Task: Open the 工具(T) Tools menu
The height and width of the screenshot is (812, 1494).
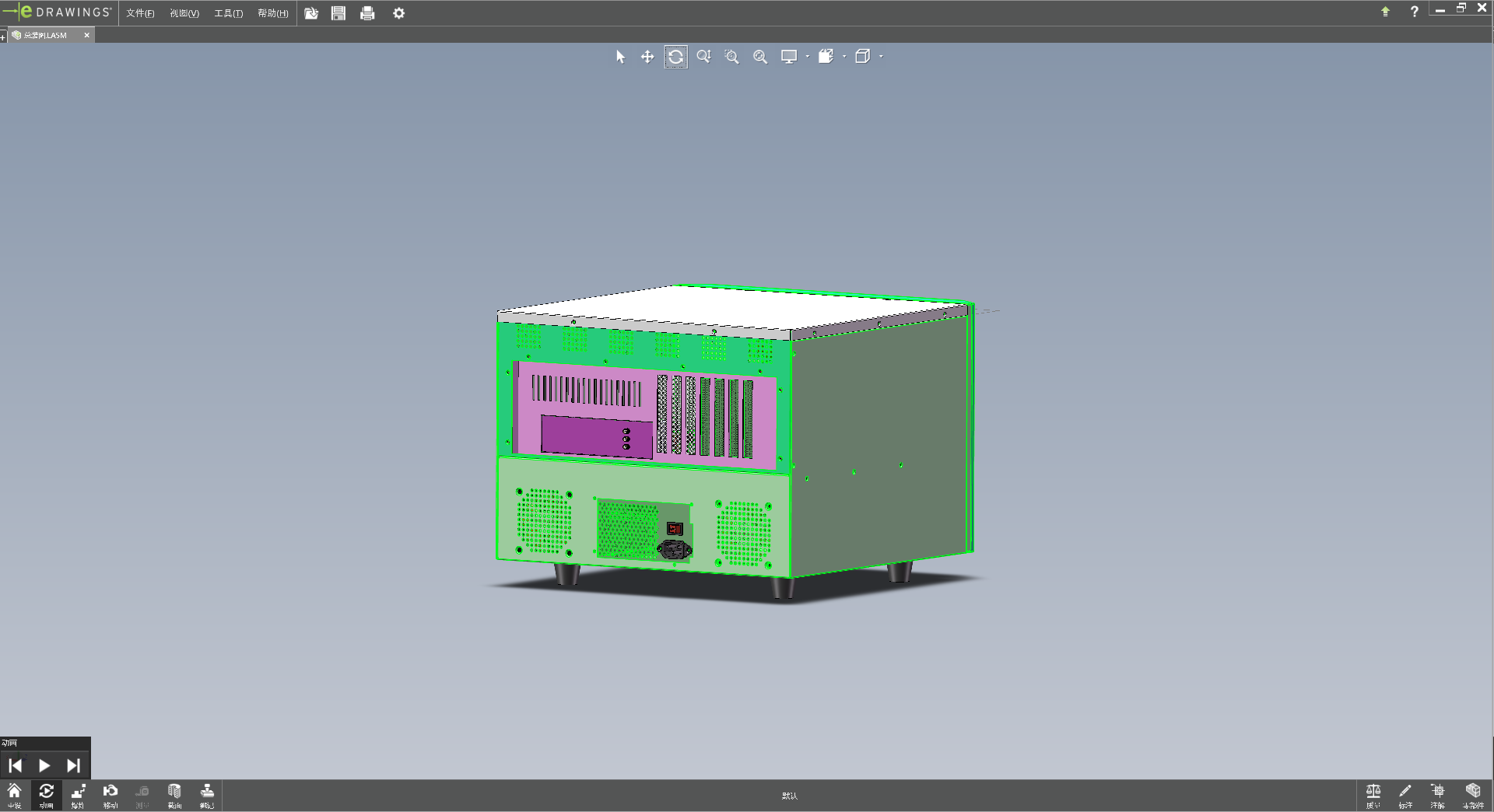Action: pyautogui.click(x=228, y=13)
